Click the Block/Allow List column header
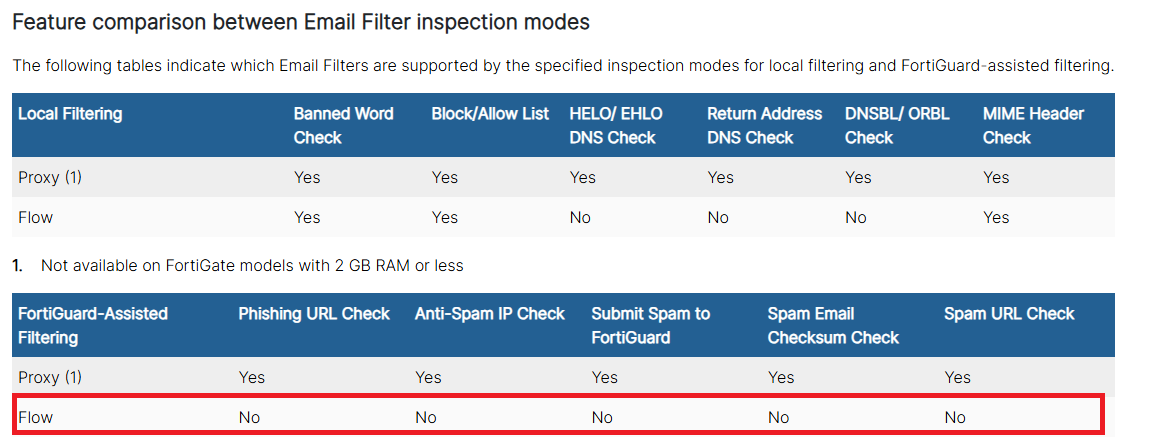This screenshot has width=1150, height=441. coord(490,114)
